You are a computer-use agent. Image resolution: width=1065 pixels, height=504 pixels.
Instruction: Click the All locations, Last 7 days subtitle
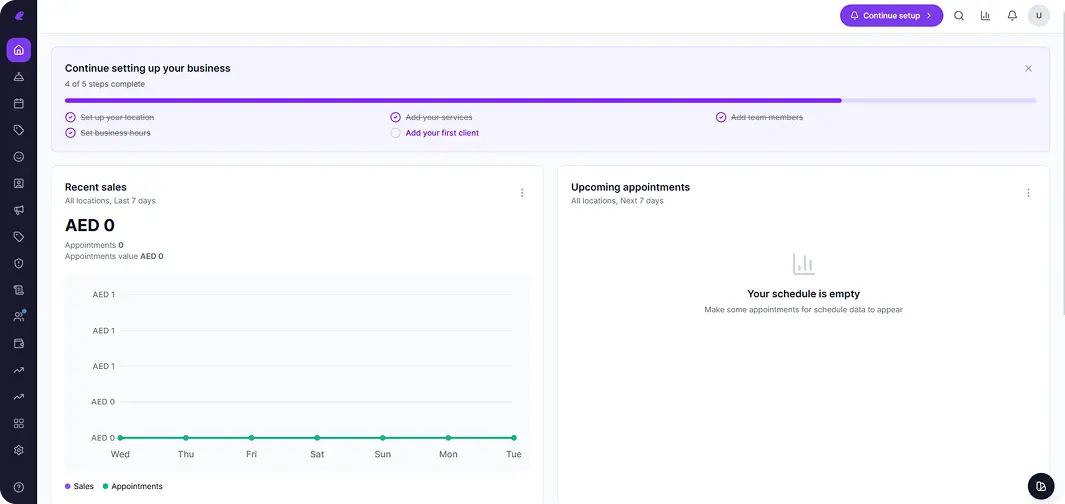click(110, 201)
